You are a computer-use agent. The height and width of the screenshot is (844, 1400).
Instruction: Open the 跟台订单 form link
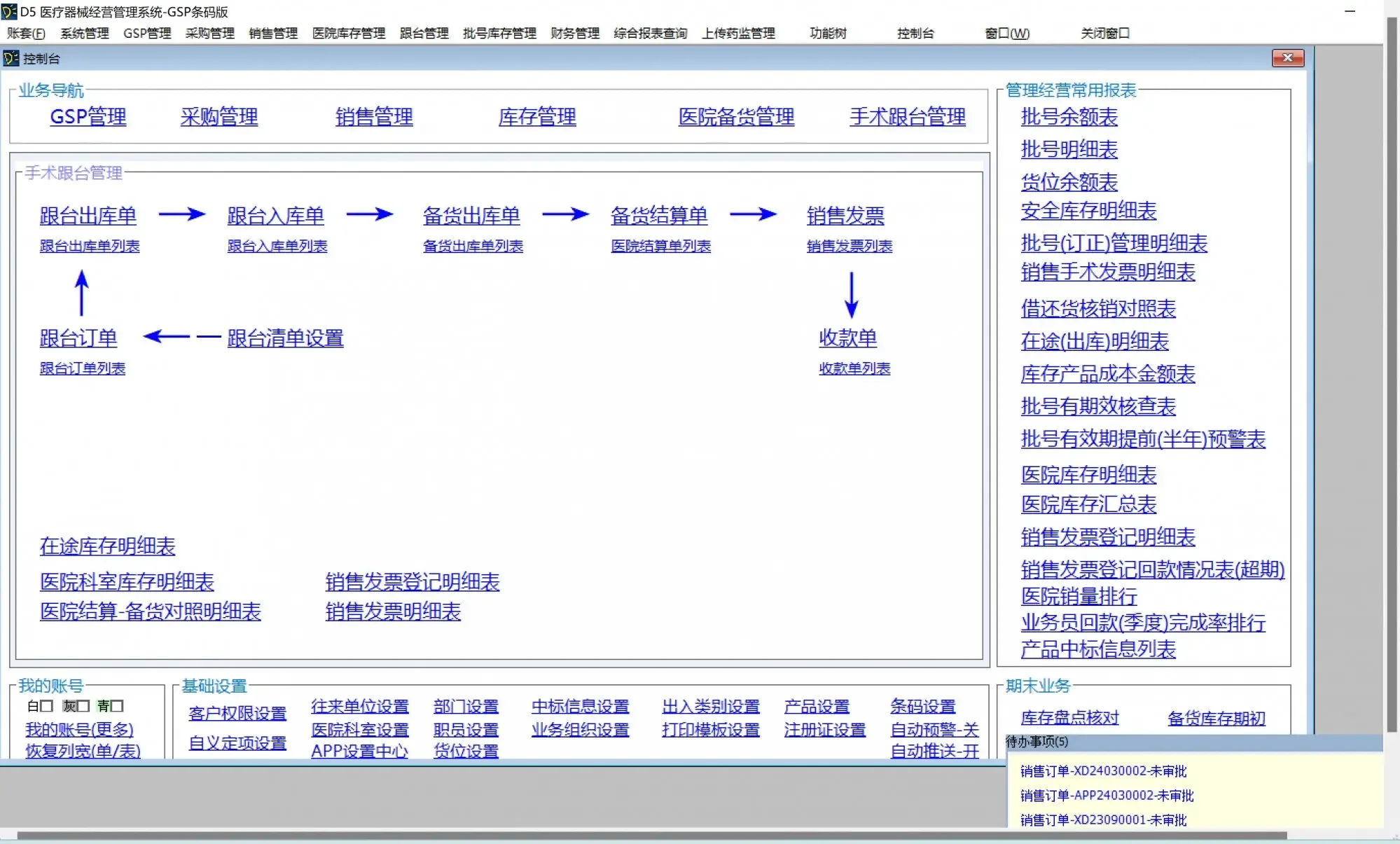click(x=78, y=338)
